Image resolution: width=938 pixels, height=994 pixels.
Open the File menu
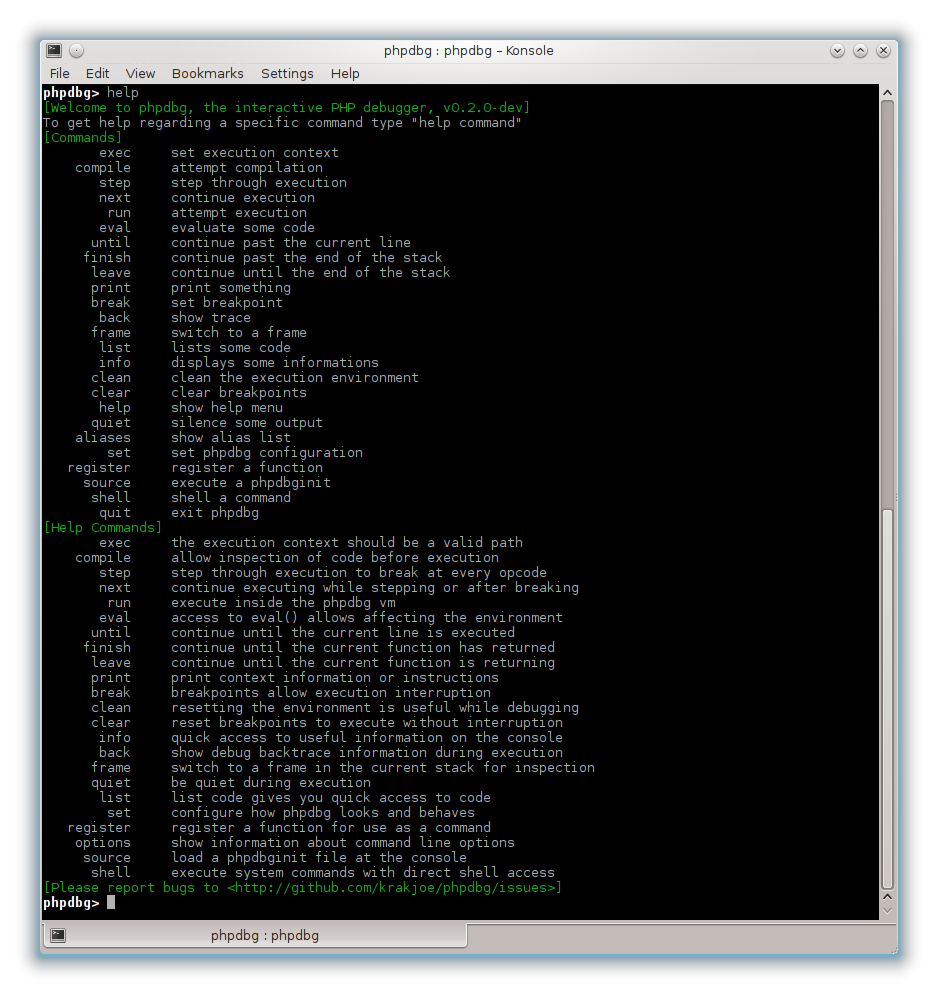tap(60, 73)
